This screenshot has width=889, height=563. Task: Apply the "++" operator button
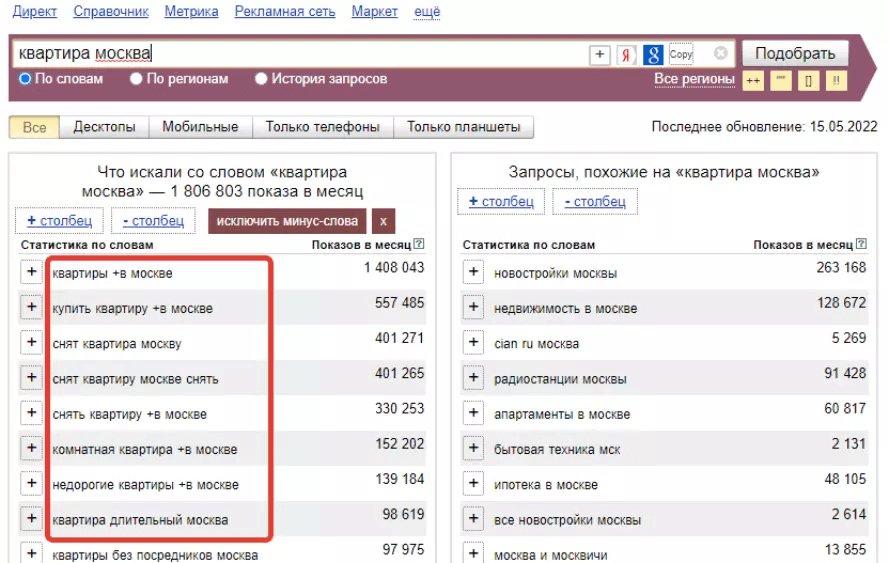(753, 80)
